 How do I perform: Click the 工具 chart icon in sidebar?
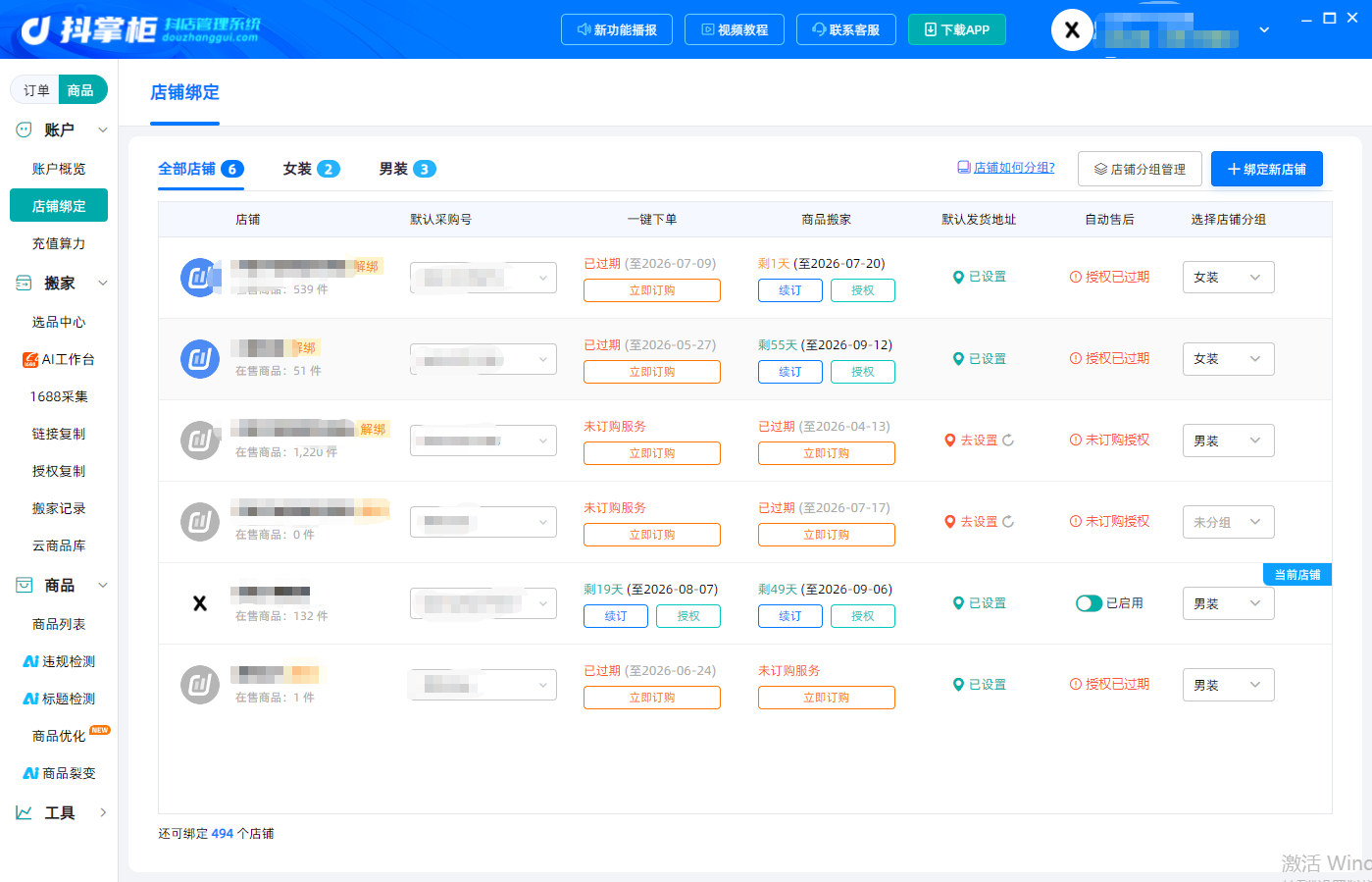pyautogui.click(x=25, y=812)
